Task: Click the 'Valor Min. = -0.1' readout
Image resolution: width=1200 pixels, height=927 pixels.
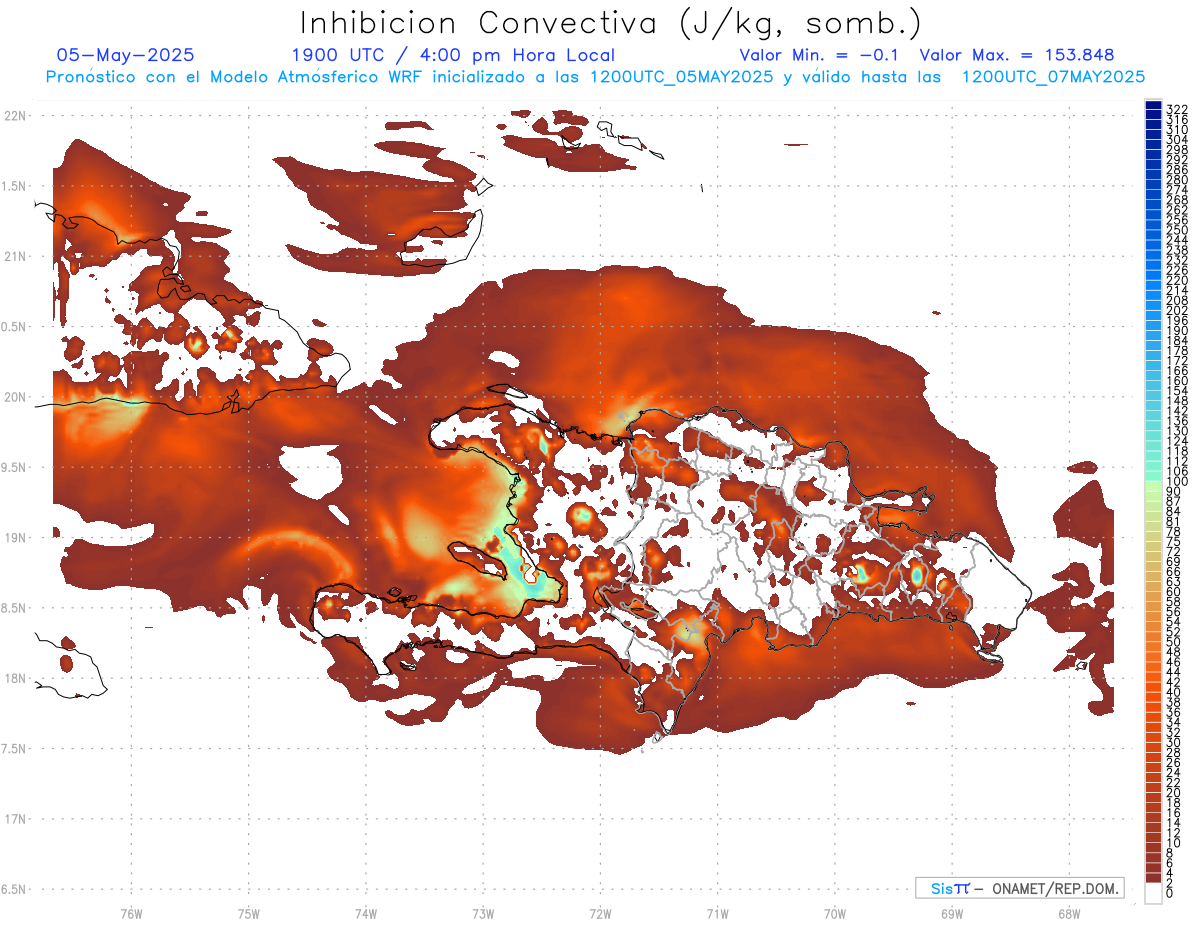Action: pyautogui.click(x=821, y=55)
